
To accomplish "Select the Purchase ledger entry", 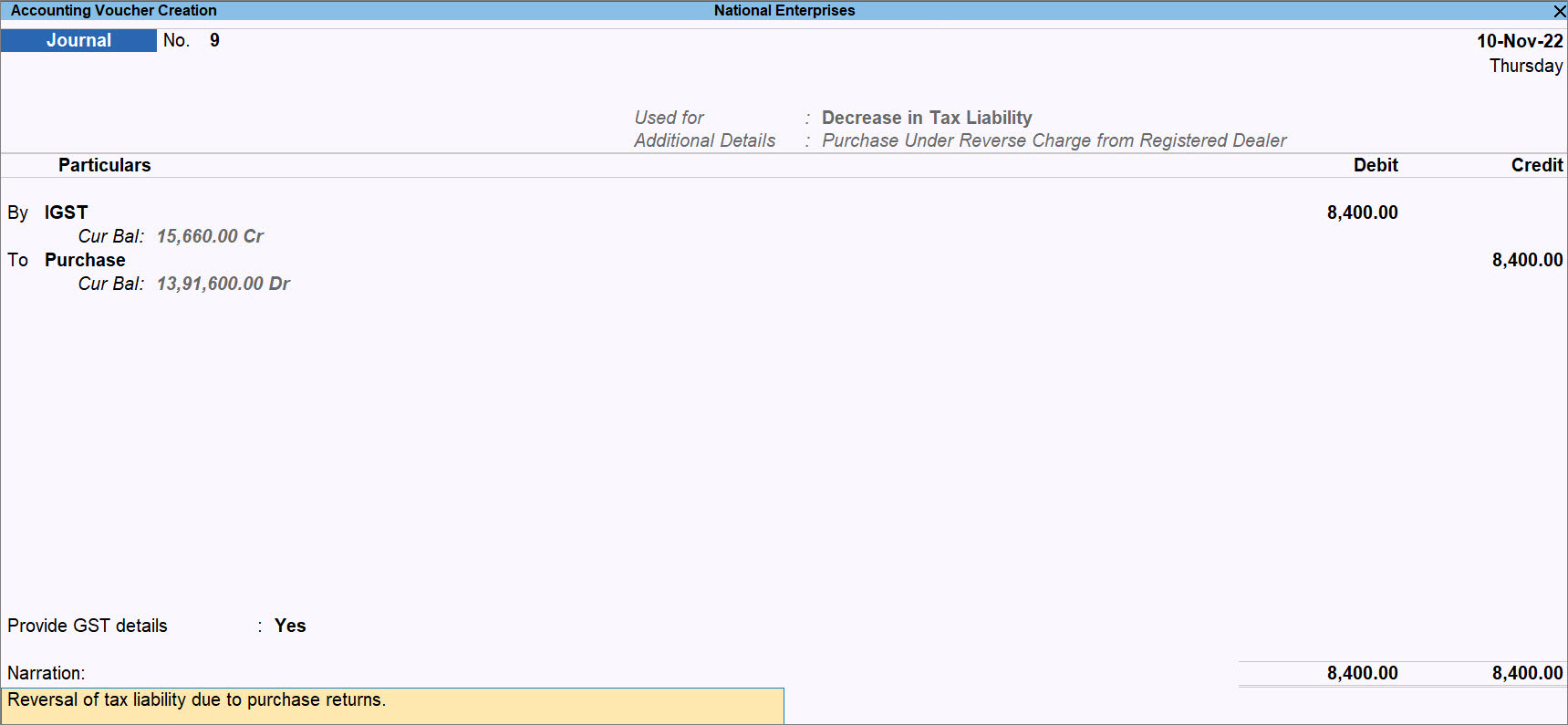I will click(x=85, y=260).
